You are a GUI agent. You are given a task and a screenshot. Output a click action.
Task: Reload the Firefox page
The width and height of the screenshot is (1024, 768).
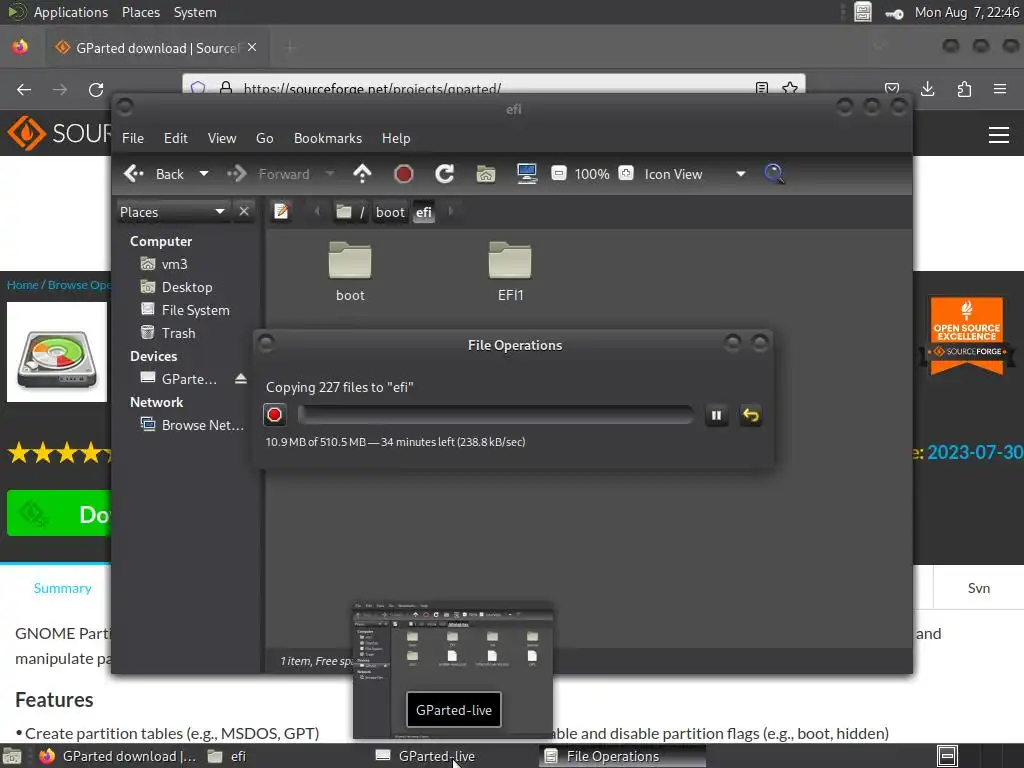[x=96, y=89]
